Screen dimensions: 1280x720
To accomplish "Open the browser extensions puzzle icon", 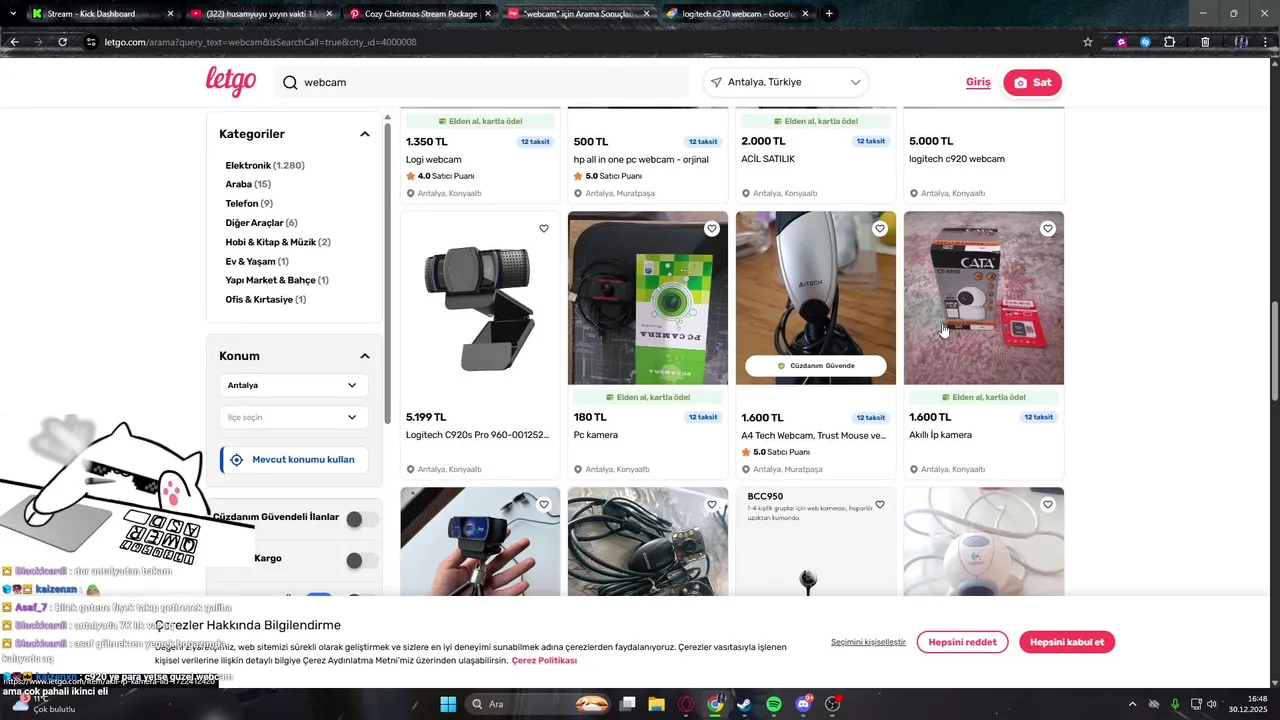I will point(1170,42).
